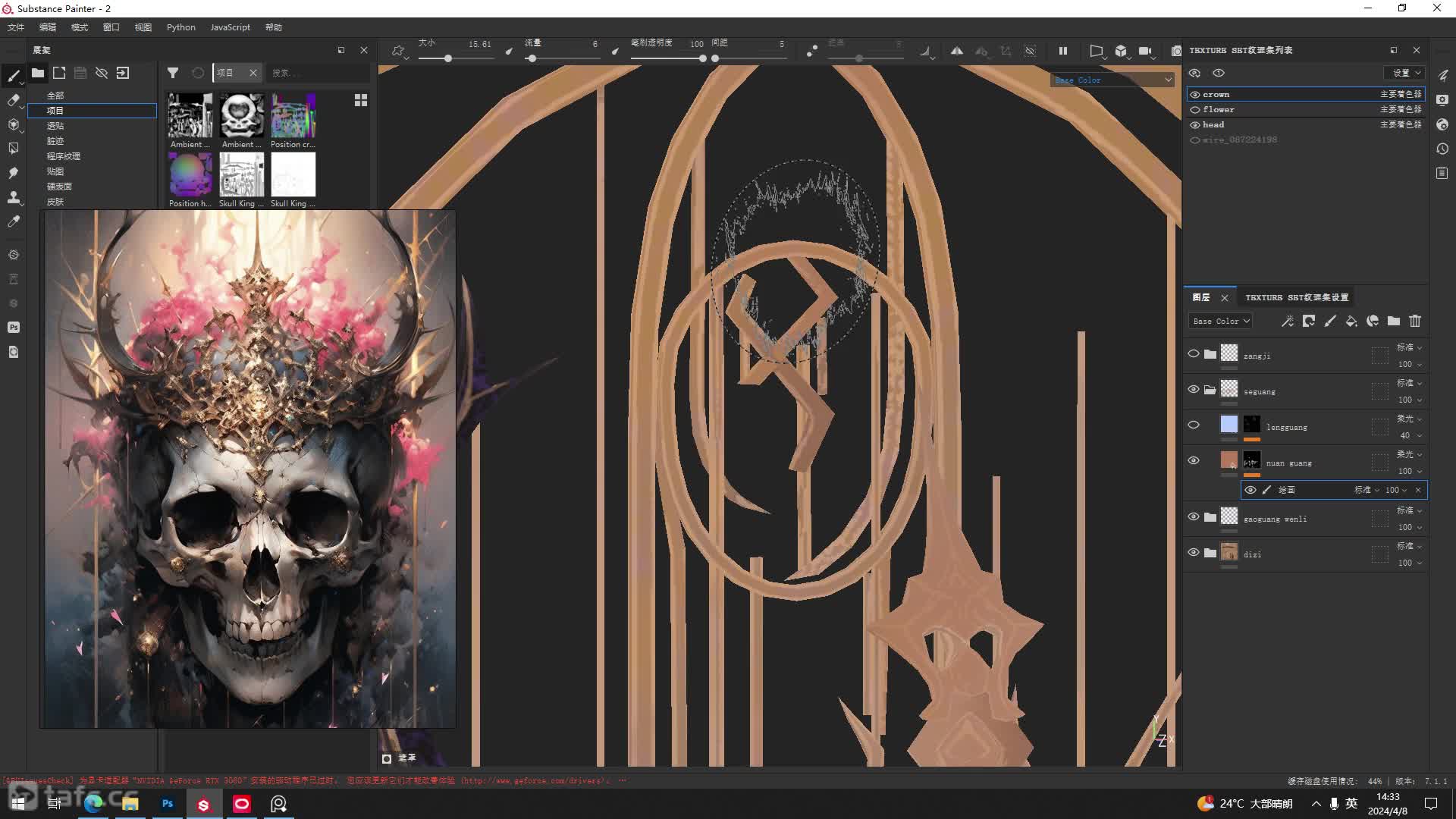Click the brush size slider
Viewport: 1456px width, 819px height.
click(456, 58)
